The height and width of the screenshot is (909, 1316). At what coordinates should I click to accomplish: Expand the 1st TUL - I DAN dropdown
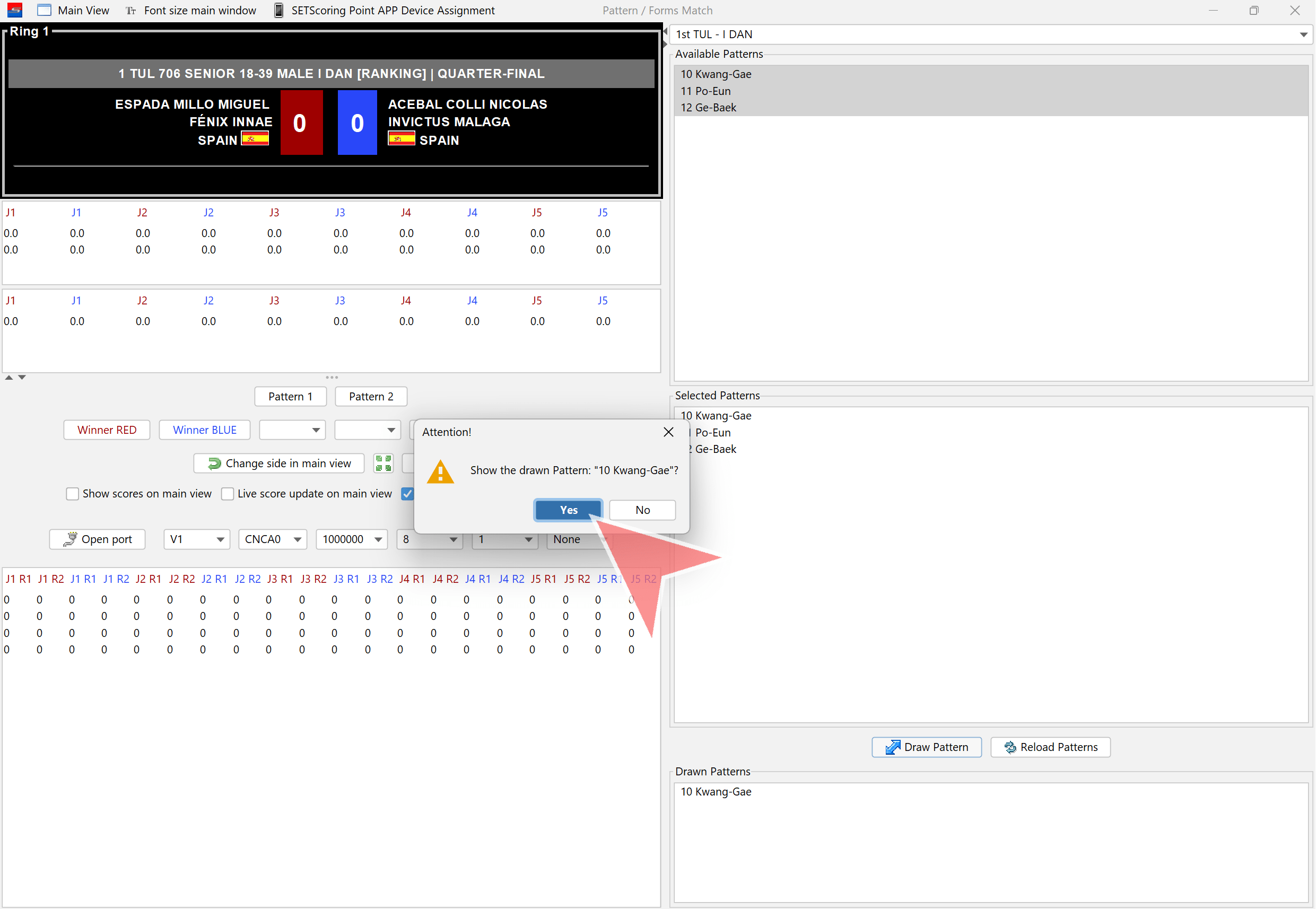click(x=1303, y=35)
